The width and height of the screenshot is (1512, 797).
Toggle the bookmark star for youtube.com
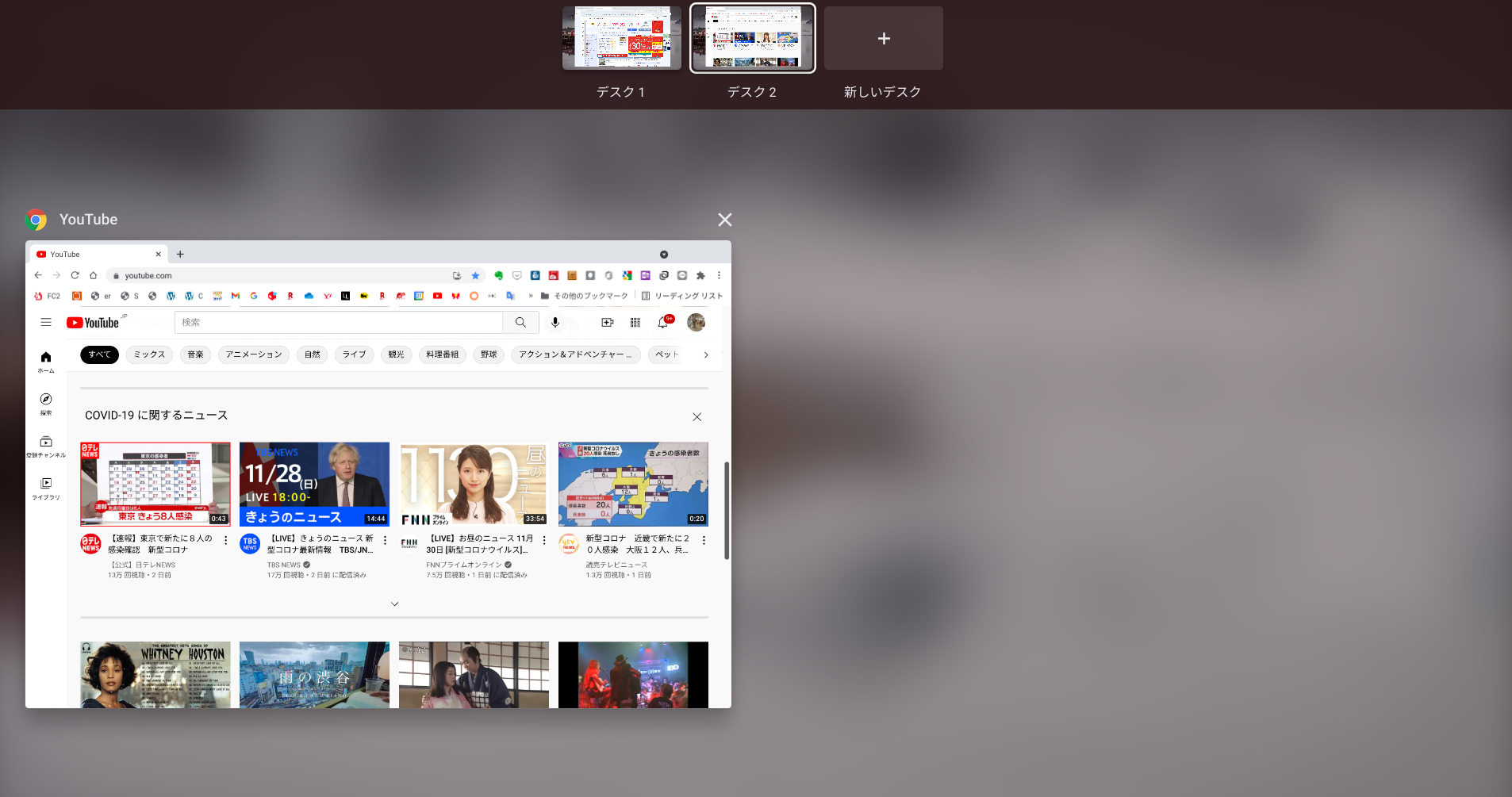475,275
